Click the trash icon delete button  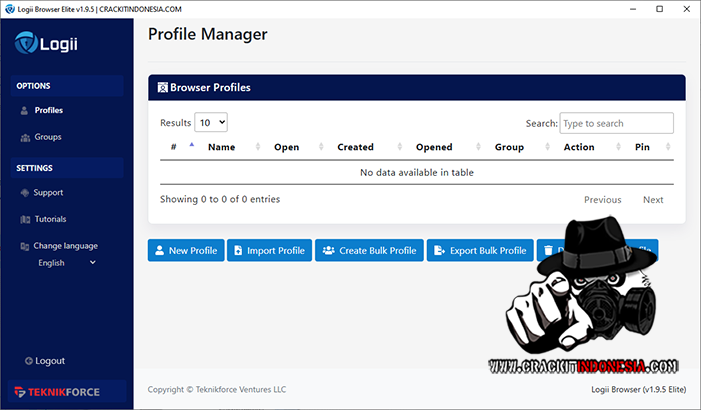tap(549, 250)
